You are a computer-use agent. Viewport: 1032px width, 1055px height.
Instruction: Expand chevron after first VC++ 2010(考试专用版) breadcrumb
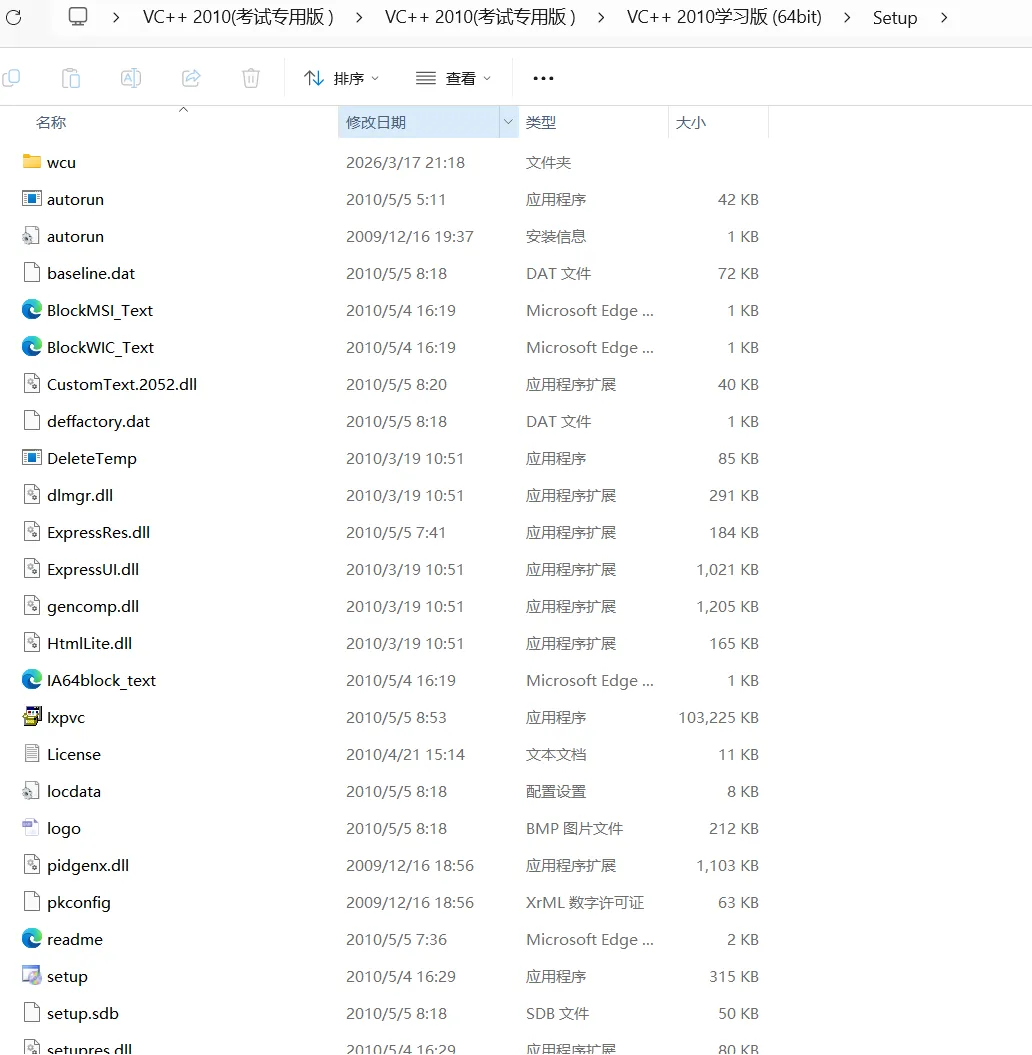[359, 17]
